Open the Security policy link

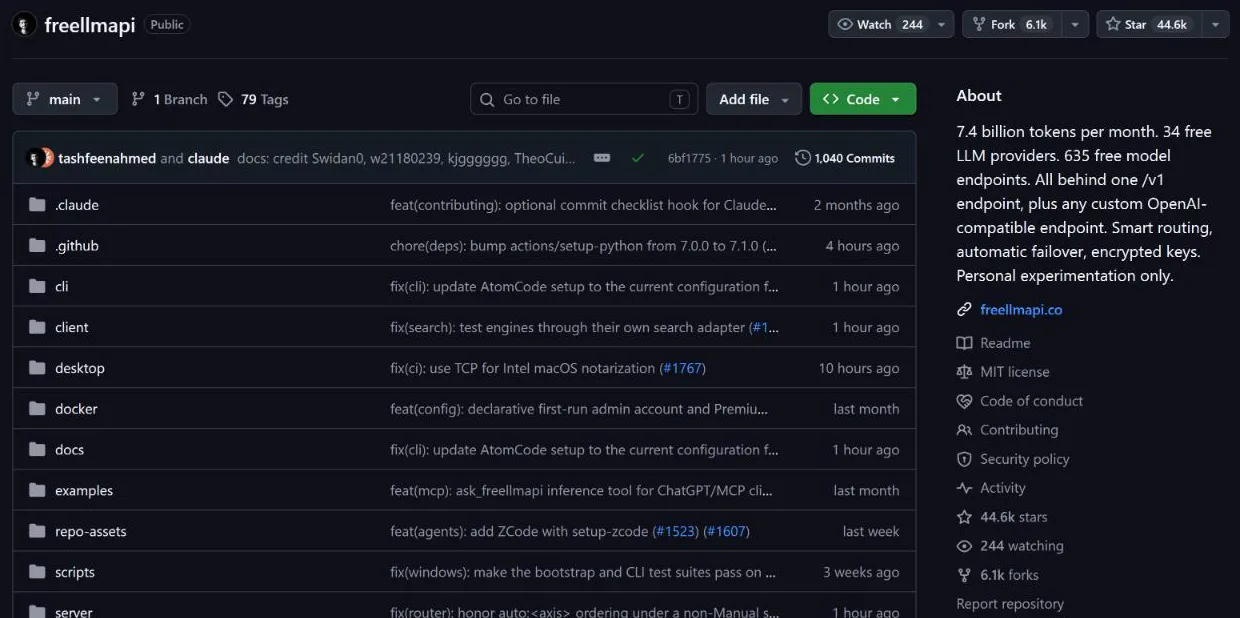pos(1025,459)
